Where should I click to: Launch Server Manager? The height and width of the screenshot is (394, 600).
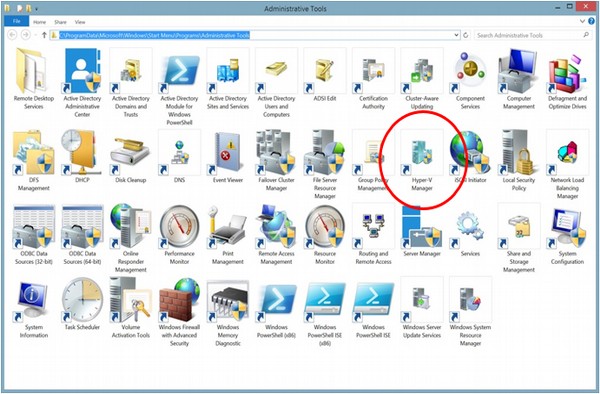tap(422, 230)
